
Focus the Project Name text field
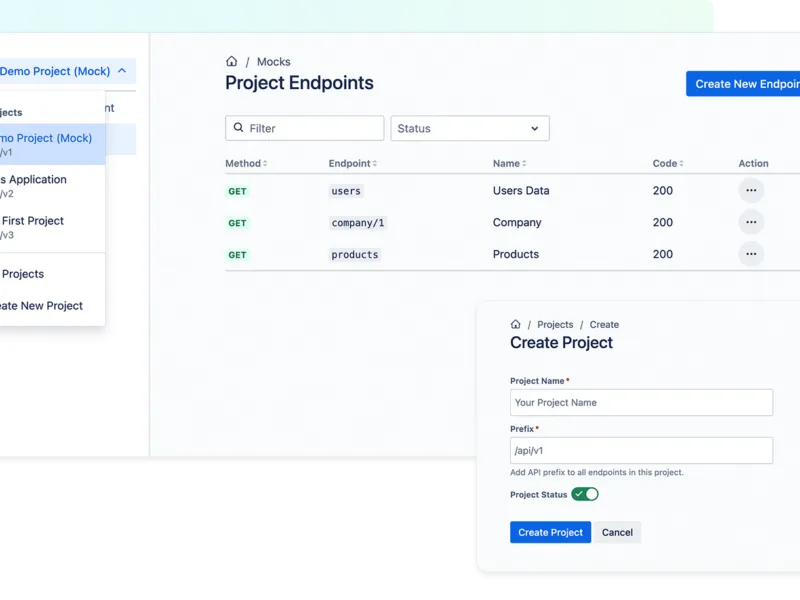[641, 402]
